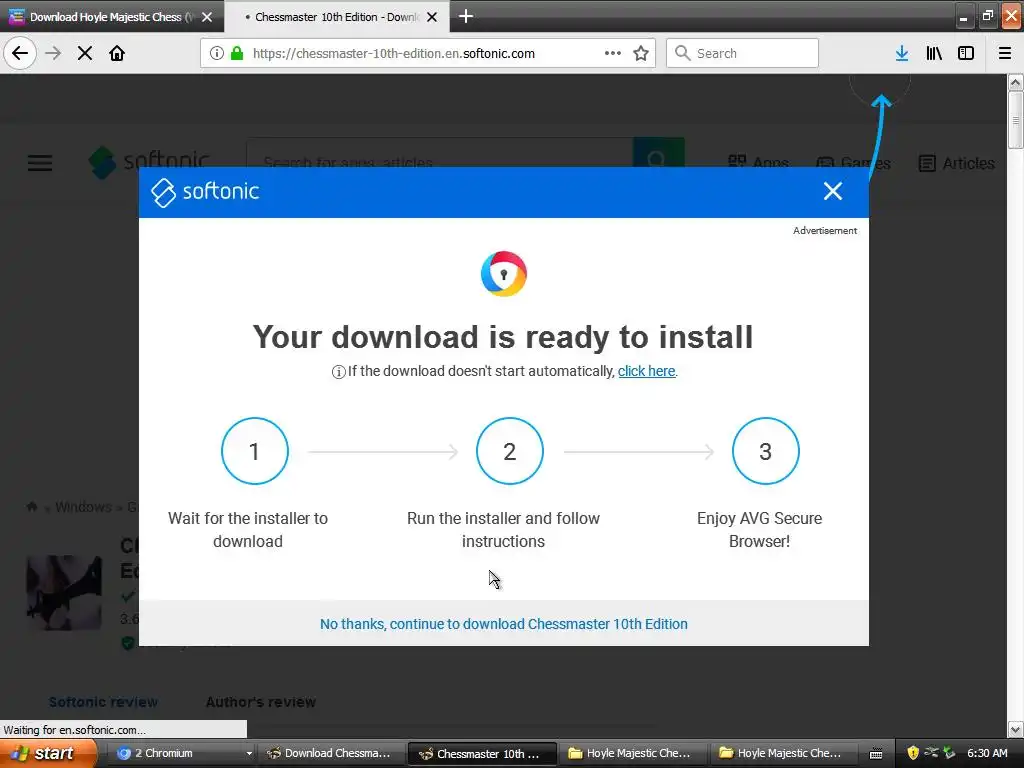Click the on-screen keyboard tray icon
This screenshot has width=1024, height=768.
tap(876, 754)
